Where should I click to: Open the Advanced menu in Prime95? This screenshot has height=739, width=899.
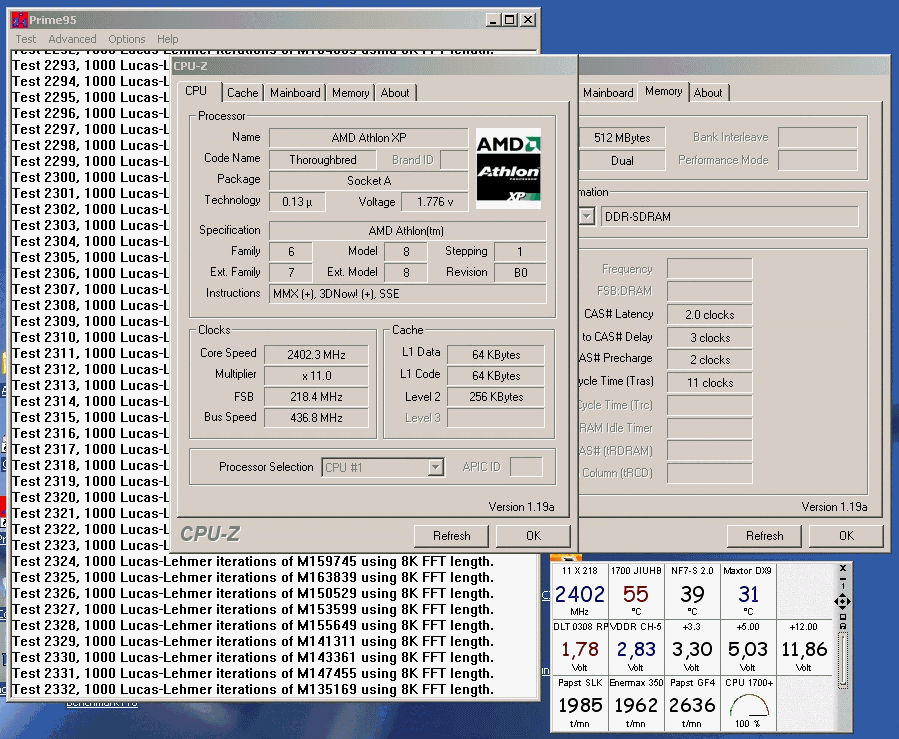72,39
